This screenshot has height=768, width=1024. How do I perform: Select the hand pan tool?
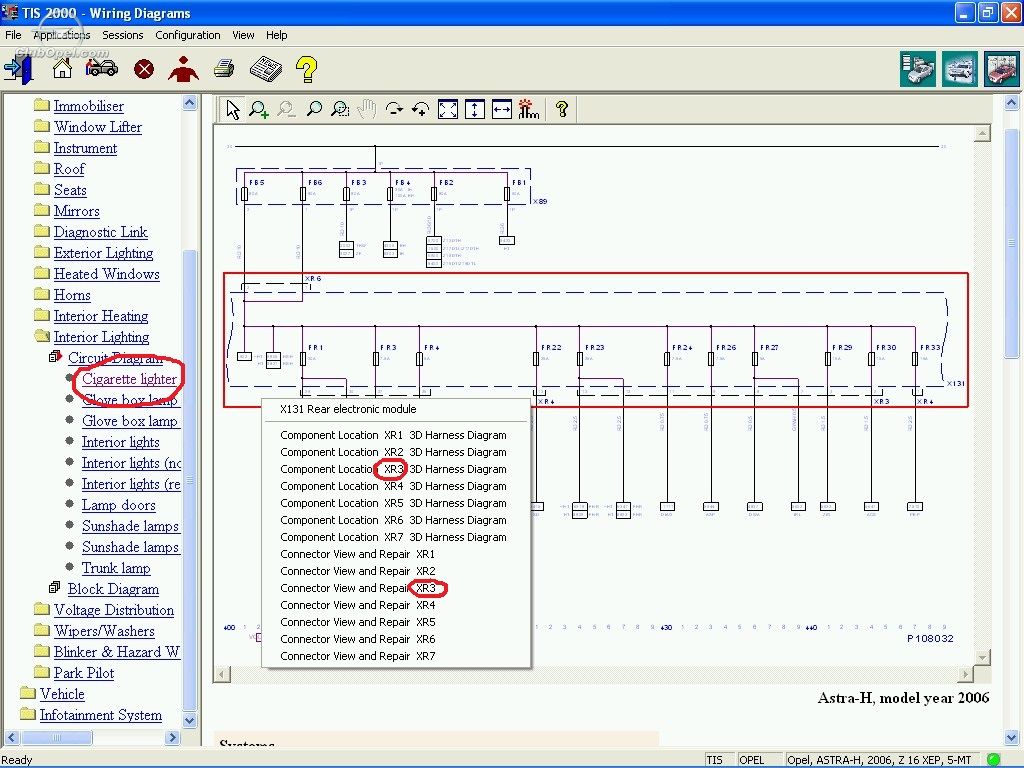367,109
